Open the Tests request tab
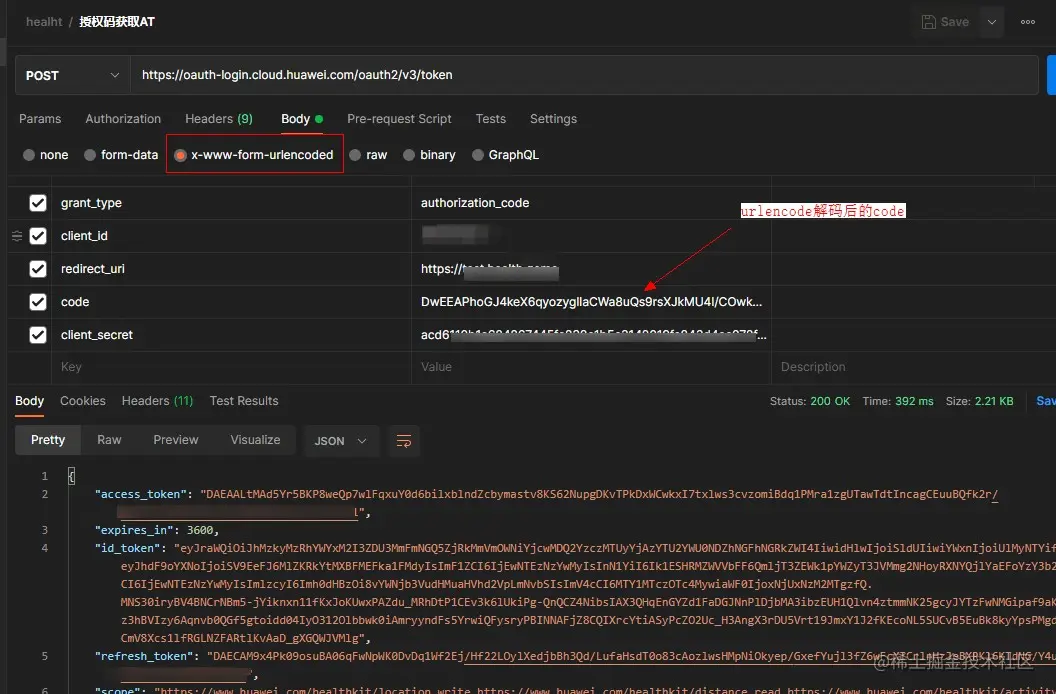This screenshot has width=1056, height=694. (490, 119)
